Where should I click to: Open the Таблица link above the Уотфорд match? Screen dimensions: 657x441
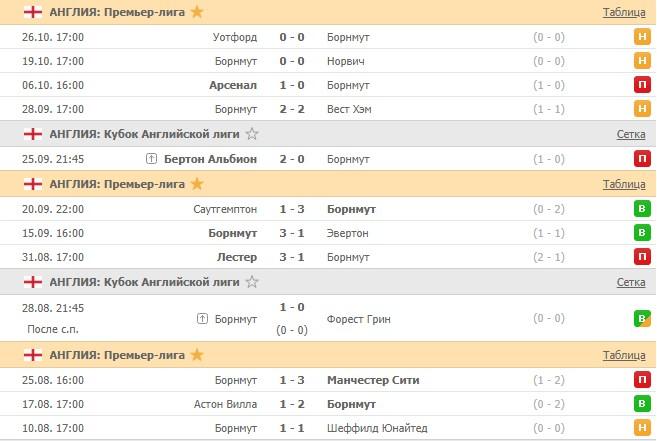coord(624,13)
